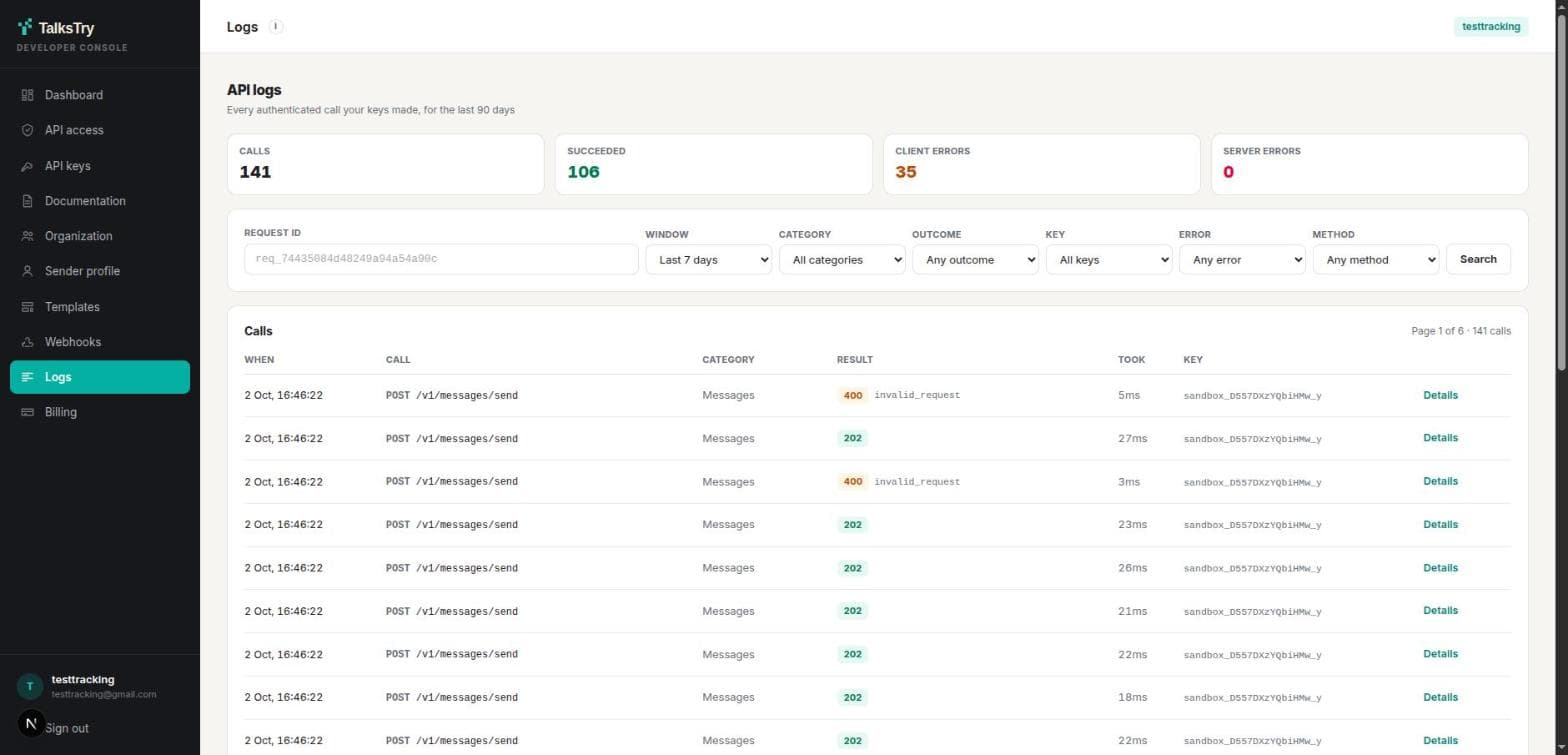Open Details for the 21ms call
1568x755 pixels.
point(1440,611)
